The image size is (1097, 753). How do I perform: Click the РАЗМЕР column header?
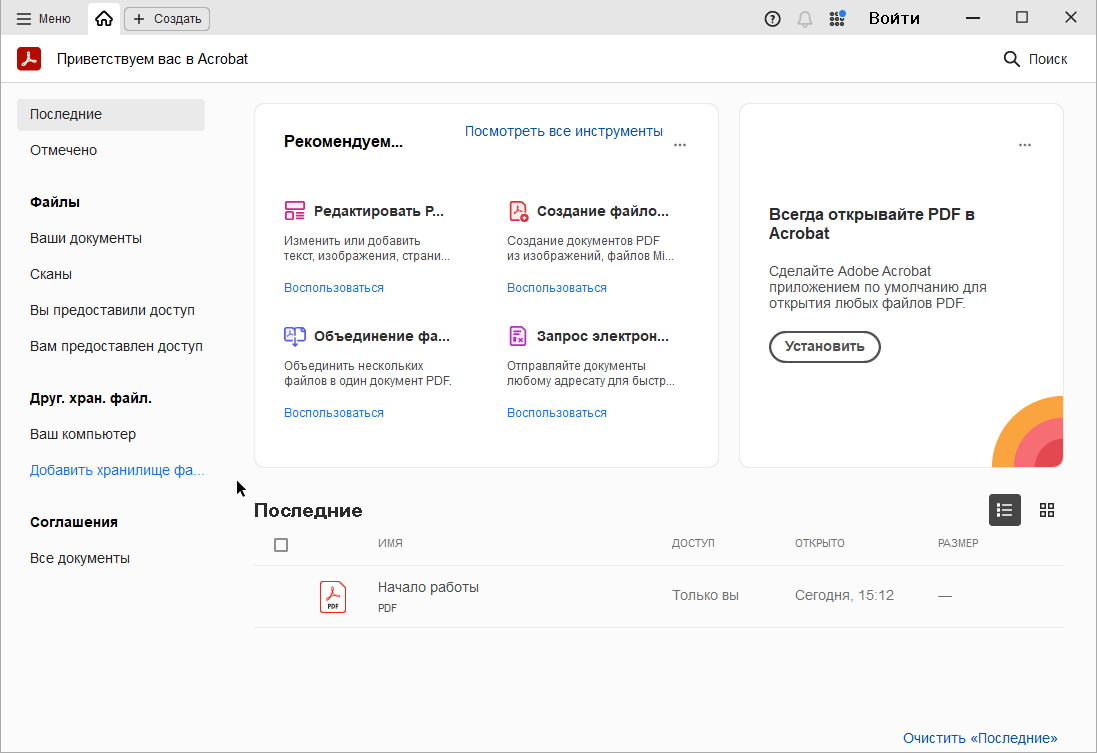click(x=958, y=544)
